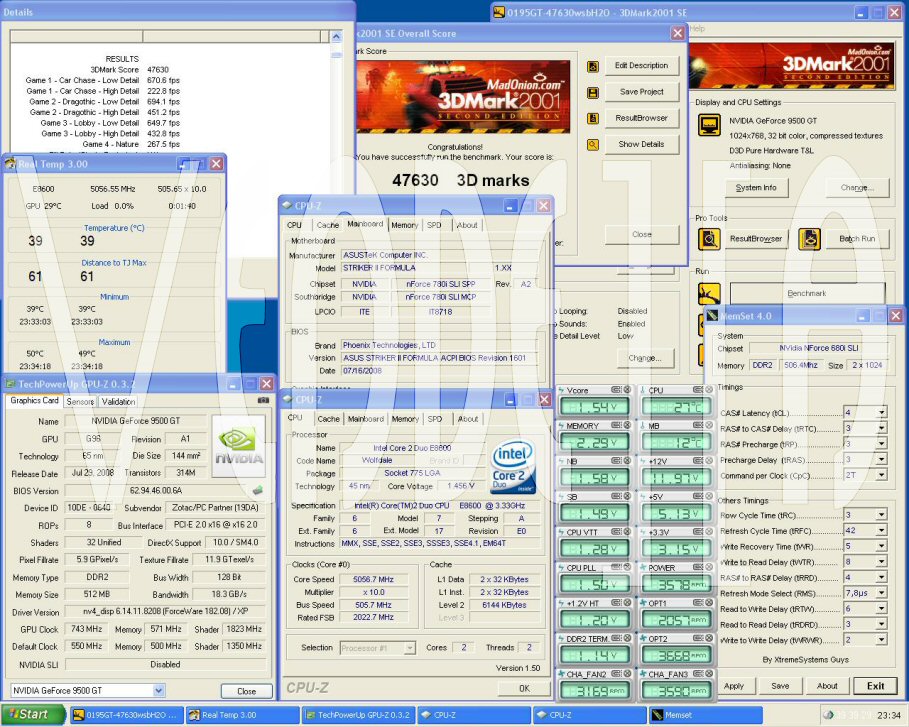Click the Batch Run icon in Pro Tools
Viewport: 909px width, 727px height.
[809, 239]
